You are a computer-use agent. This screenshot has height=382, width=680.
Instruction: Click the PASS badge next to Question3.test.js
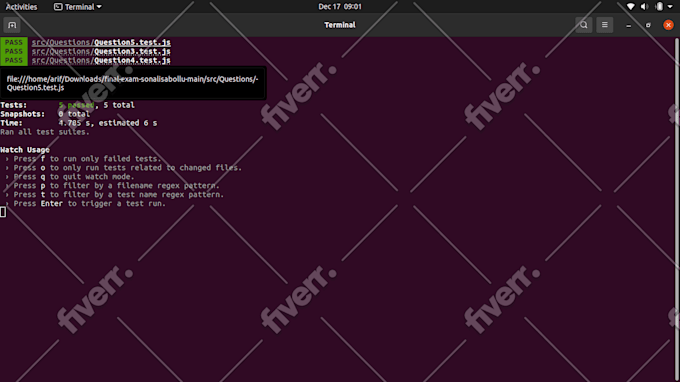point(14,51)
